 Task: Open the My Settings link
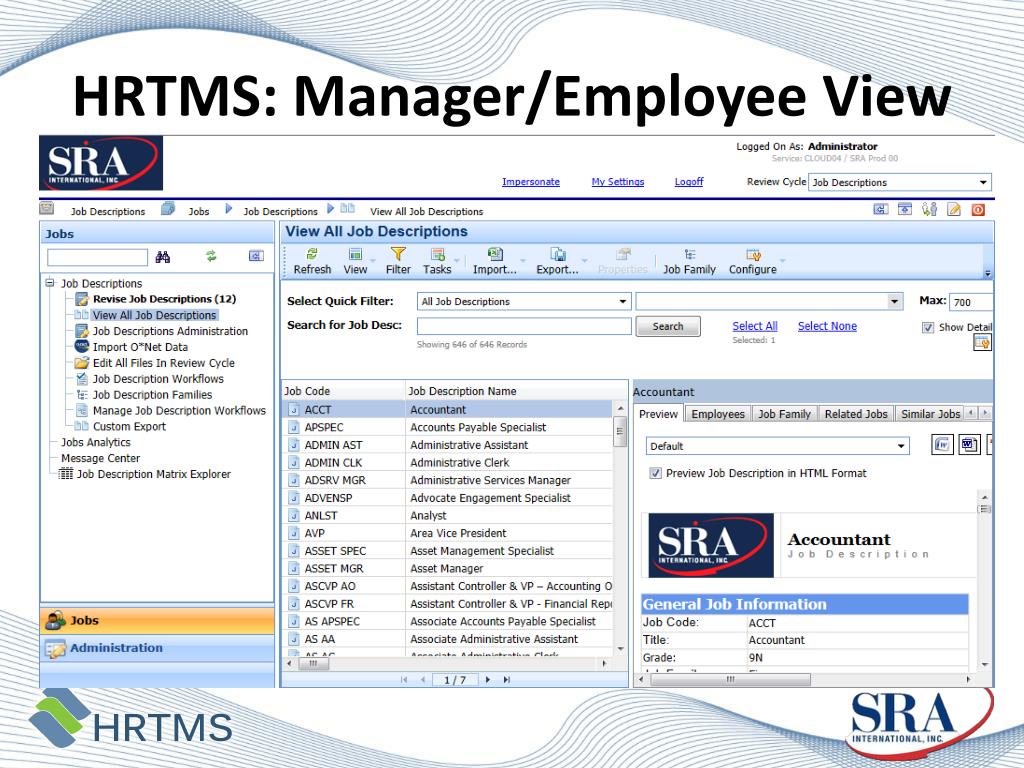[618, 182]
